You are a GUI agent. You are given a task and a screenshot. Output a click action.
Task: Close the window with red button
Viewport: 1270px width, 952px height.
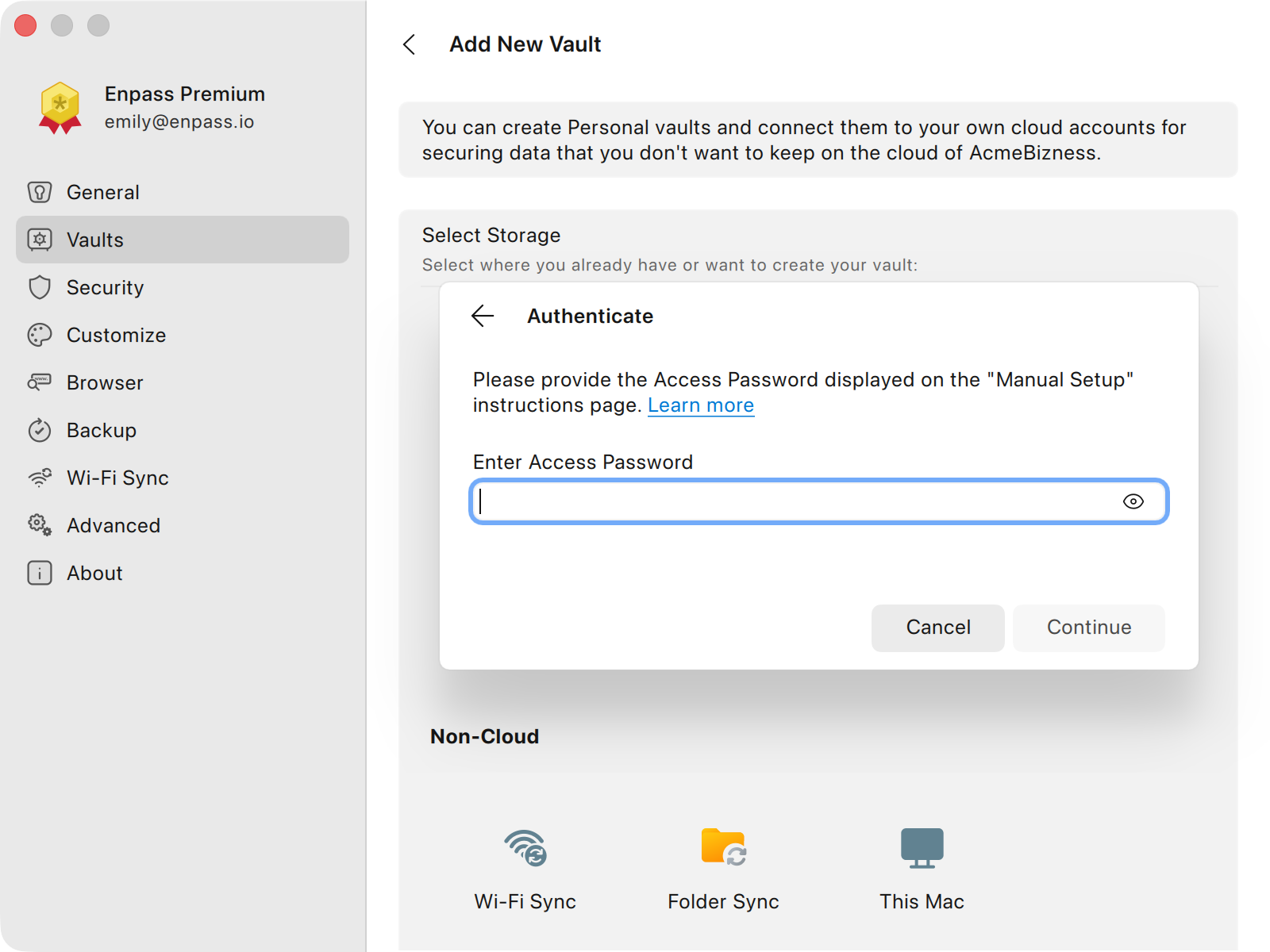25,25
